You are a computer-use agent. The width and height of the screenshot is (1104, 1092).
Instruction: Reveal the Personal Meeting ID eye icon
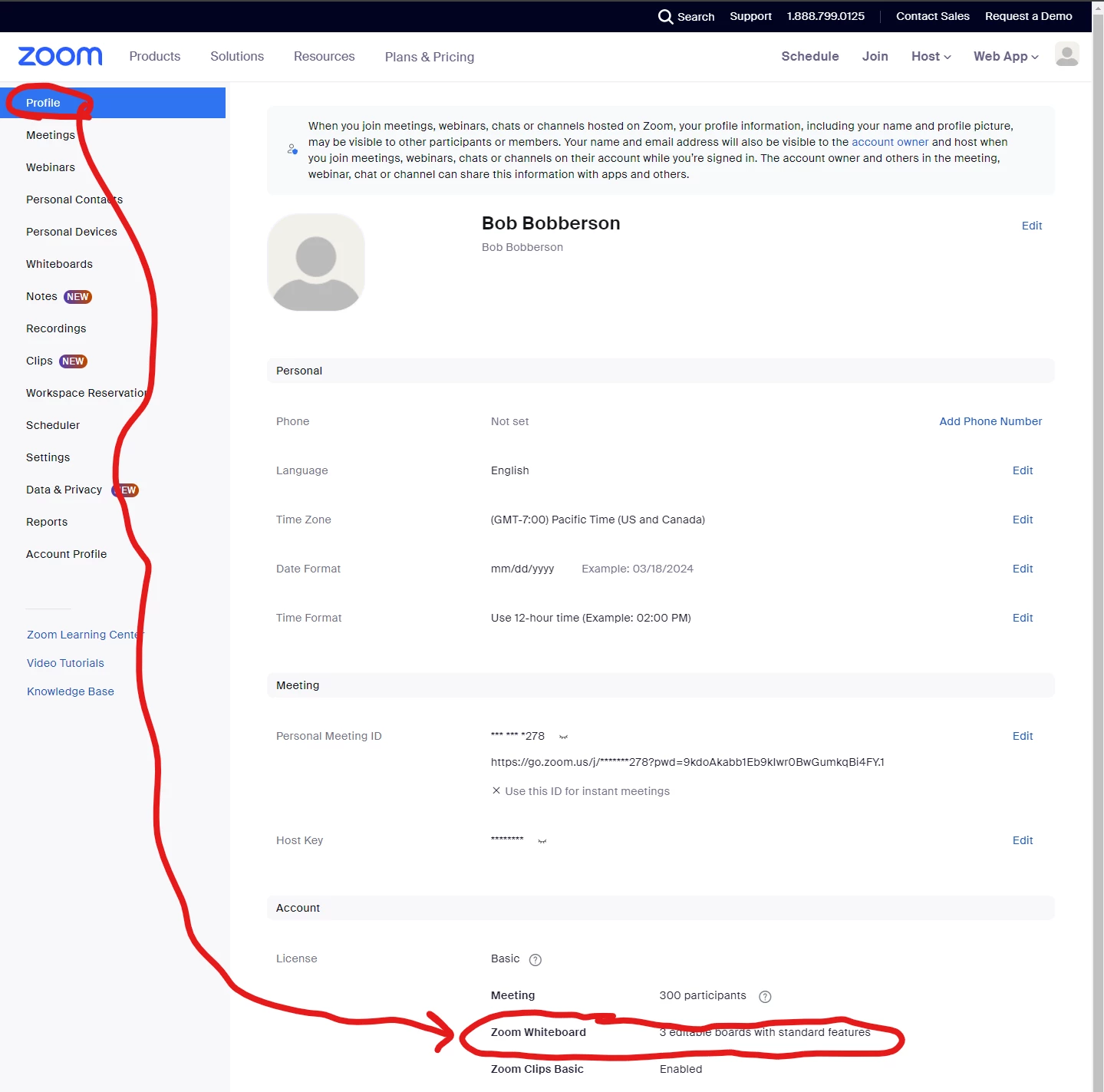point(563,737)
